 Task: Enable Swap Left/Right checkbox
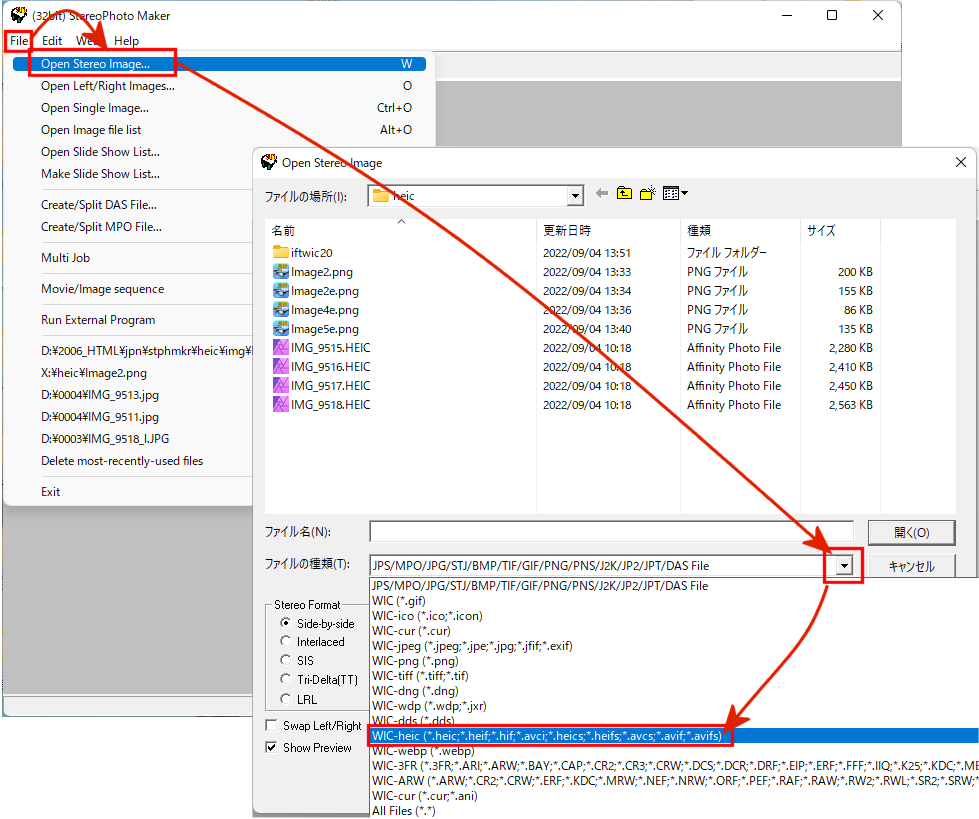click(272, 725)
